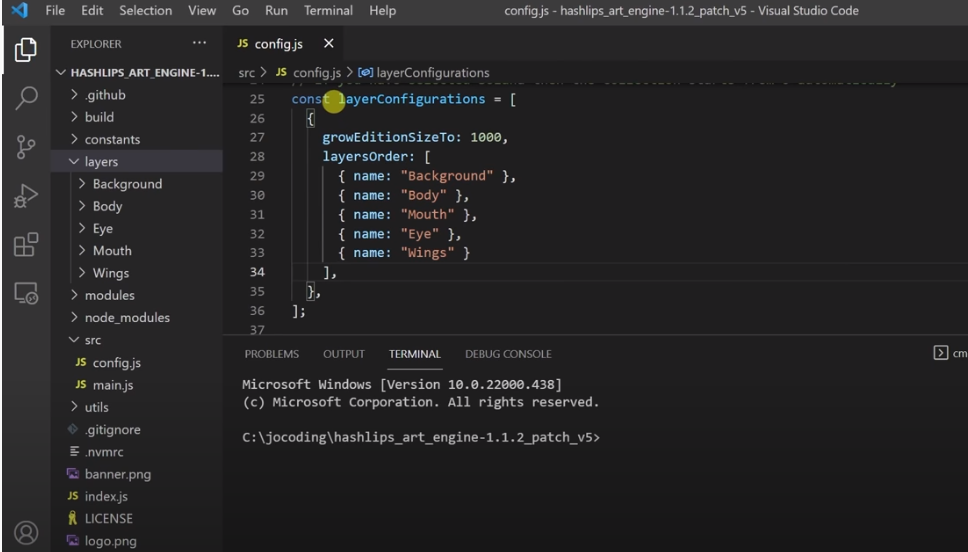Open the Accounts icon in activity bar
The width and height of the screenshot is (968, 552).
(25, 533)
